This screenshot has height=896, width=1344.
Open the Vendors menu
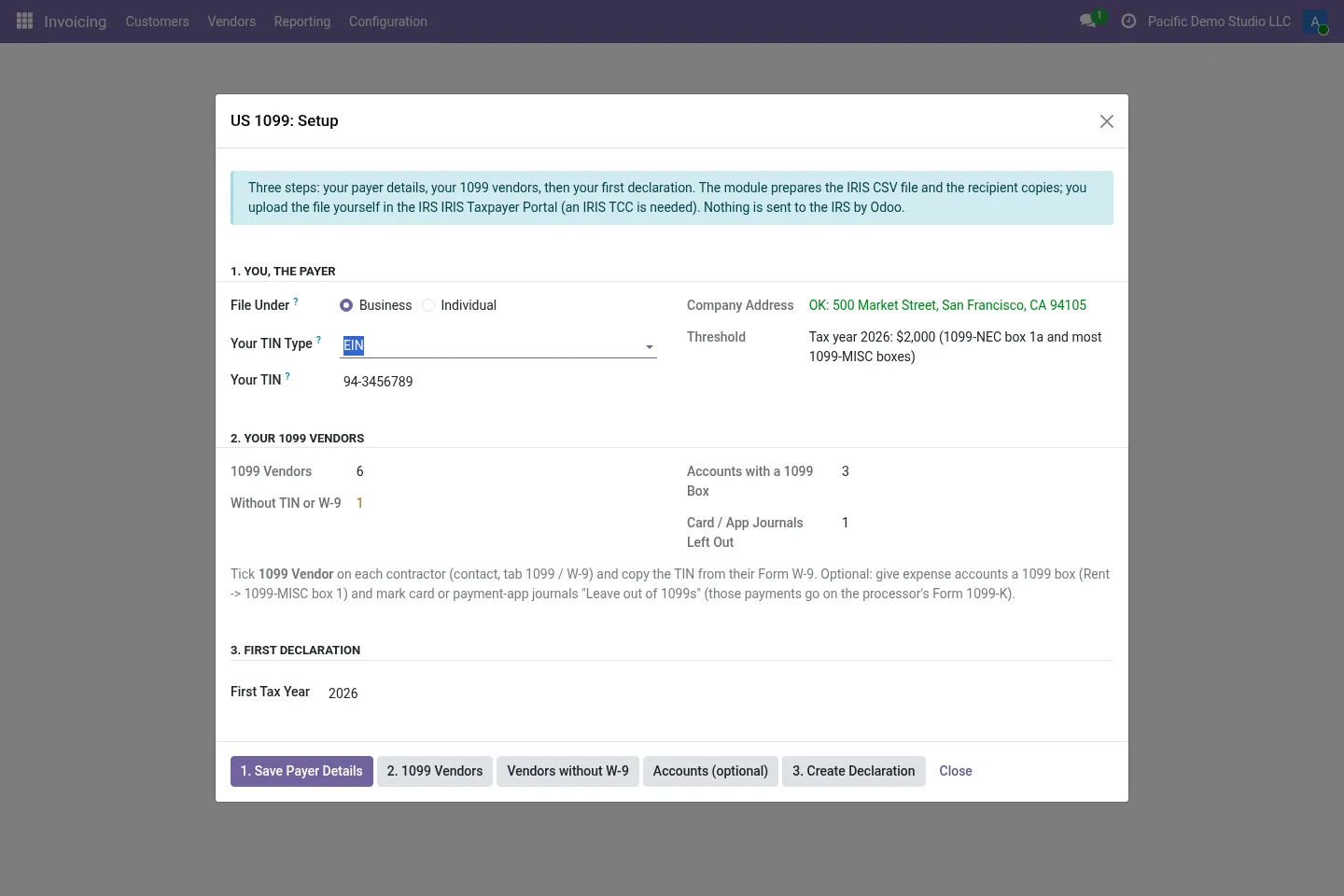[231, 21]
